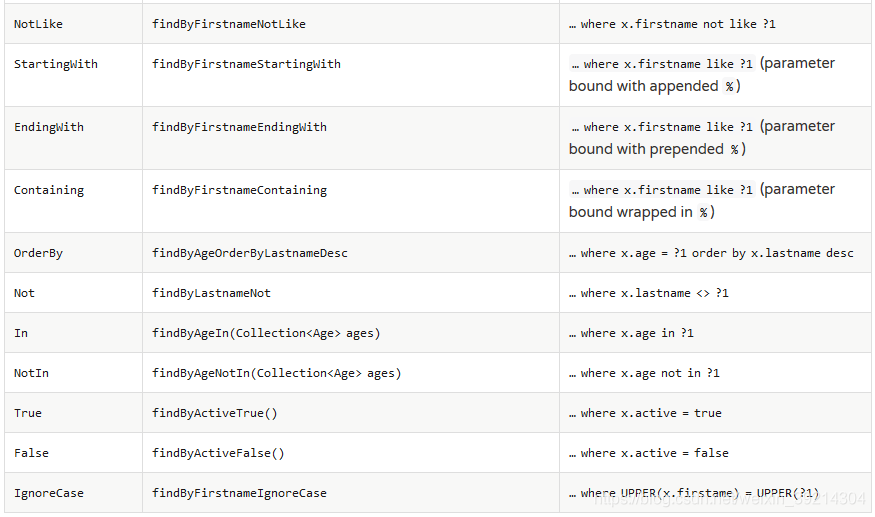Click the findByAgeIn(Collection<Age> ages) method

(266, 333)
